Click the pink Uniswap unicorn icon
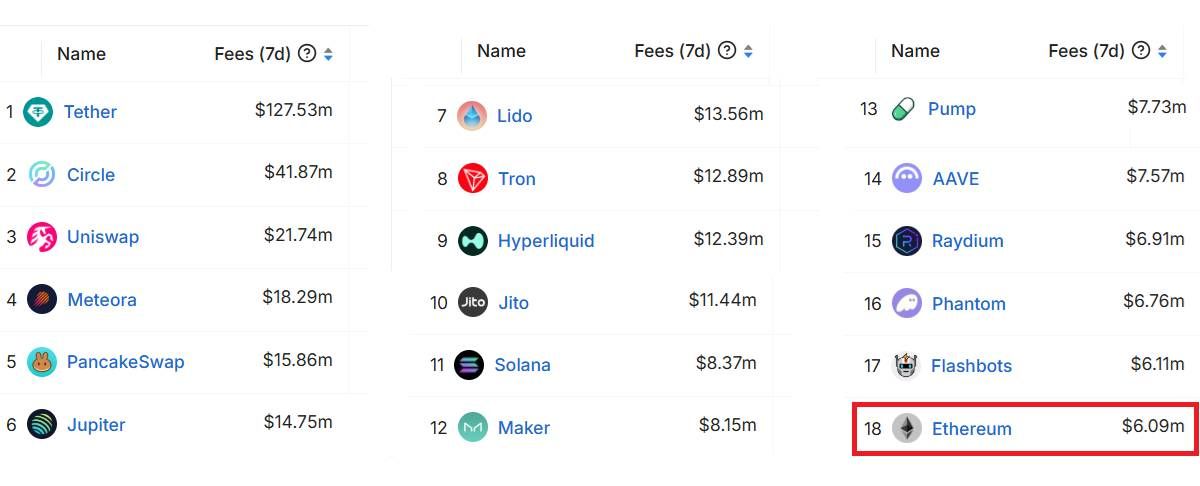This screenshot has height=486, width=1200. (42, 237)
